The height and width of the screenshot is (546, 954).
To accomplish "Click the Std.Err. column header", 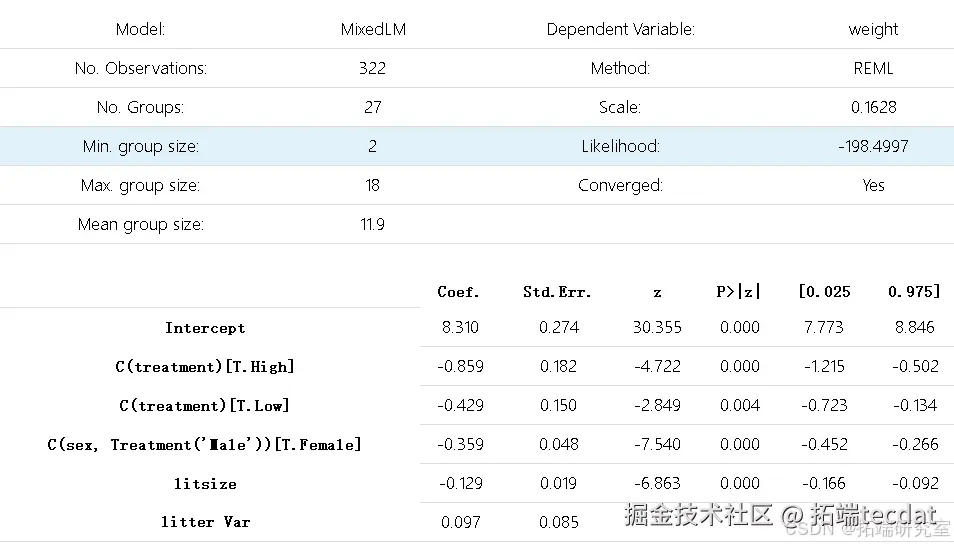I will pyautogui.click(x=557, y=292).
